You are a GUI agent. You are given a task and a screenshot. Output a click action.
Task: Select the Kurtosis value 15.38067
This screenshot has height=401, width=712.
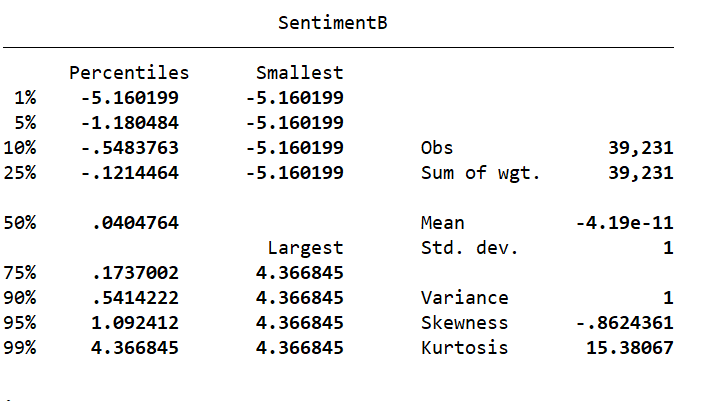pyautogui.click(x=629, y=348)
